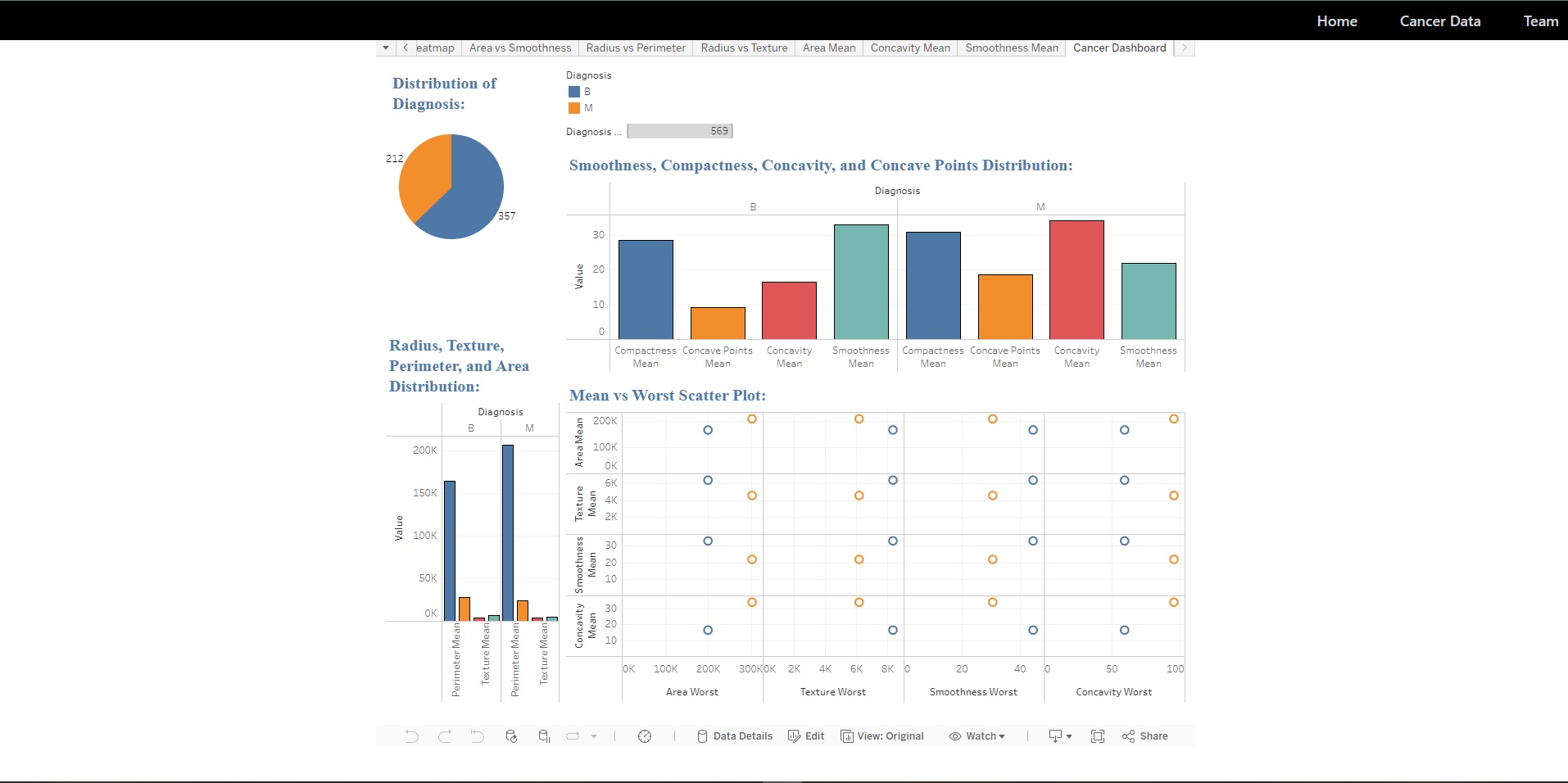Click the Diagnosis count slider showing 569
This screenshot has width=1568, height=783.
click(680, 131)
